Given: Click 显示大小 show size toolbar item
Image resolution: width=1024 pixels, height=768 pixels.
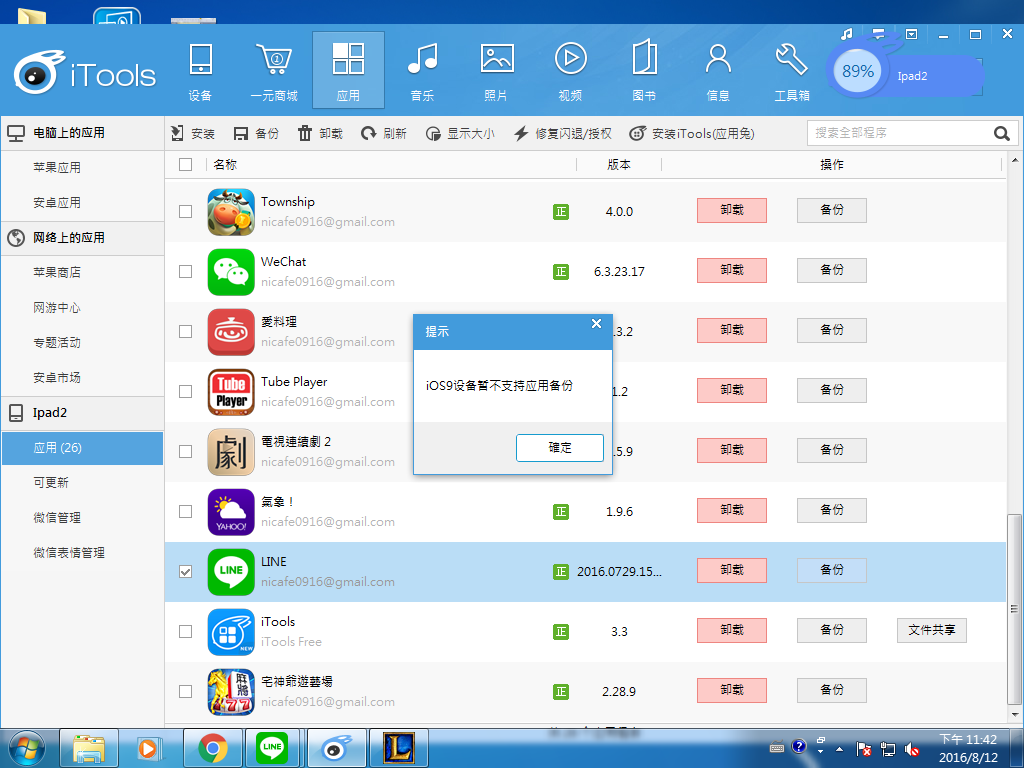Looking at the screenshot, I should 460,133.
